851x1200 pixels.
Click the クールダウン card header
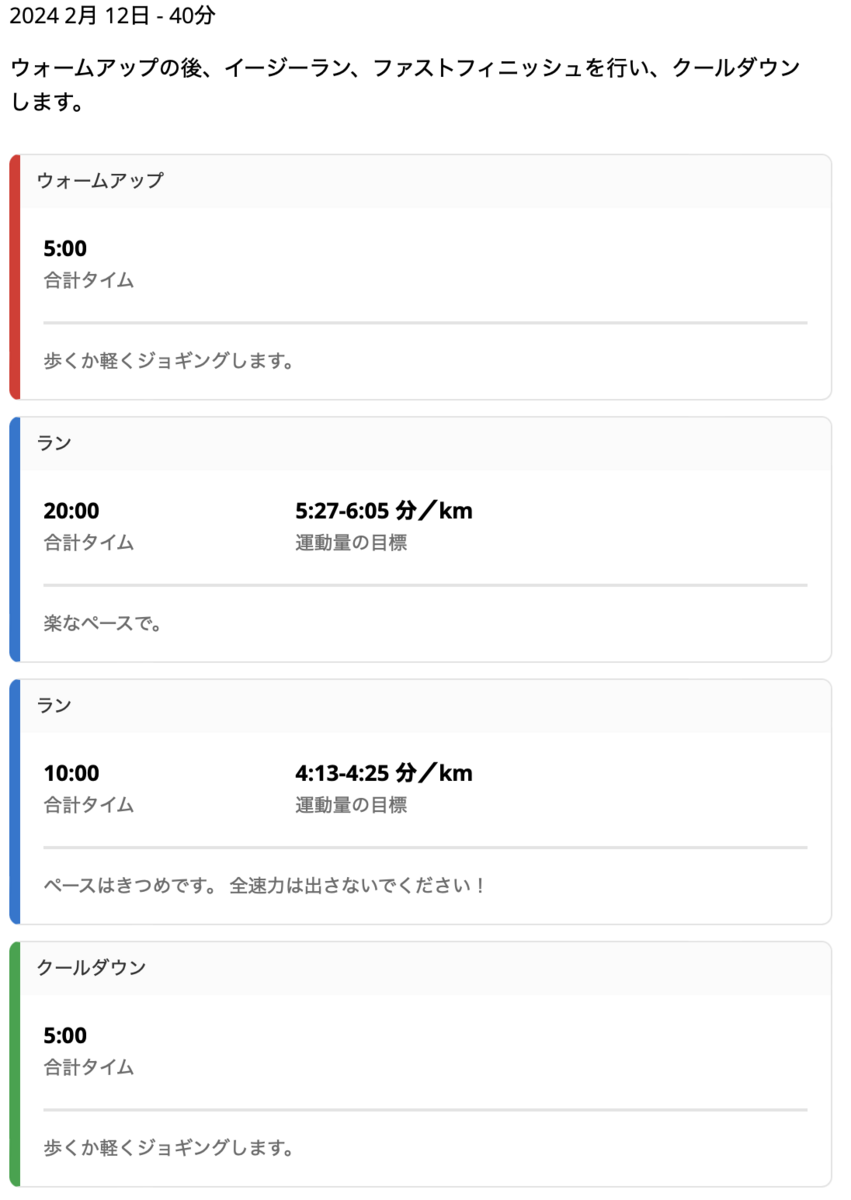point(425,968)
